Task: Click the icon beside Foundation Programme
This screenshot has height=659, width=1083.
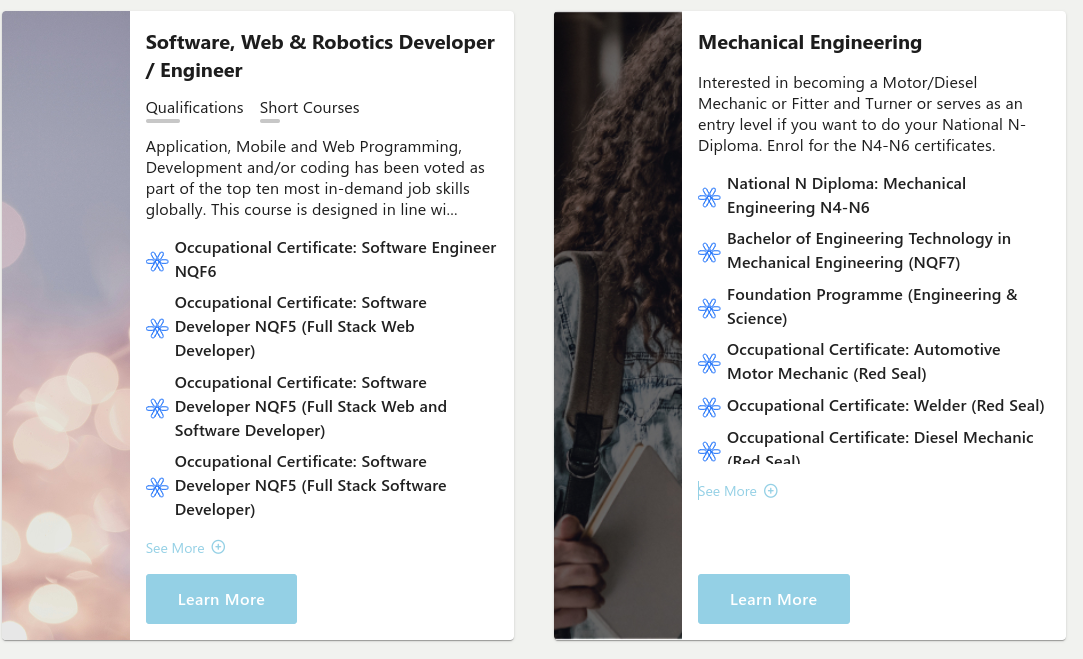Action: pos(709,307)
